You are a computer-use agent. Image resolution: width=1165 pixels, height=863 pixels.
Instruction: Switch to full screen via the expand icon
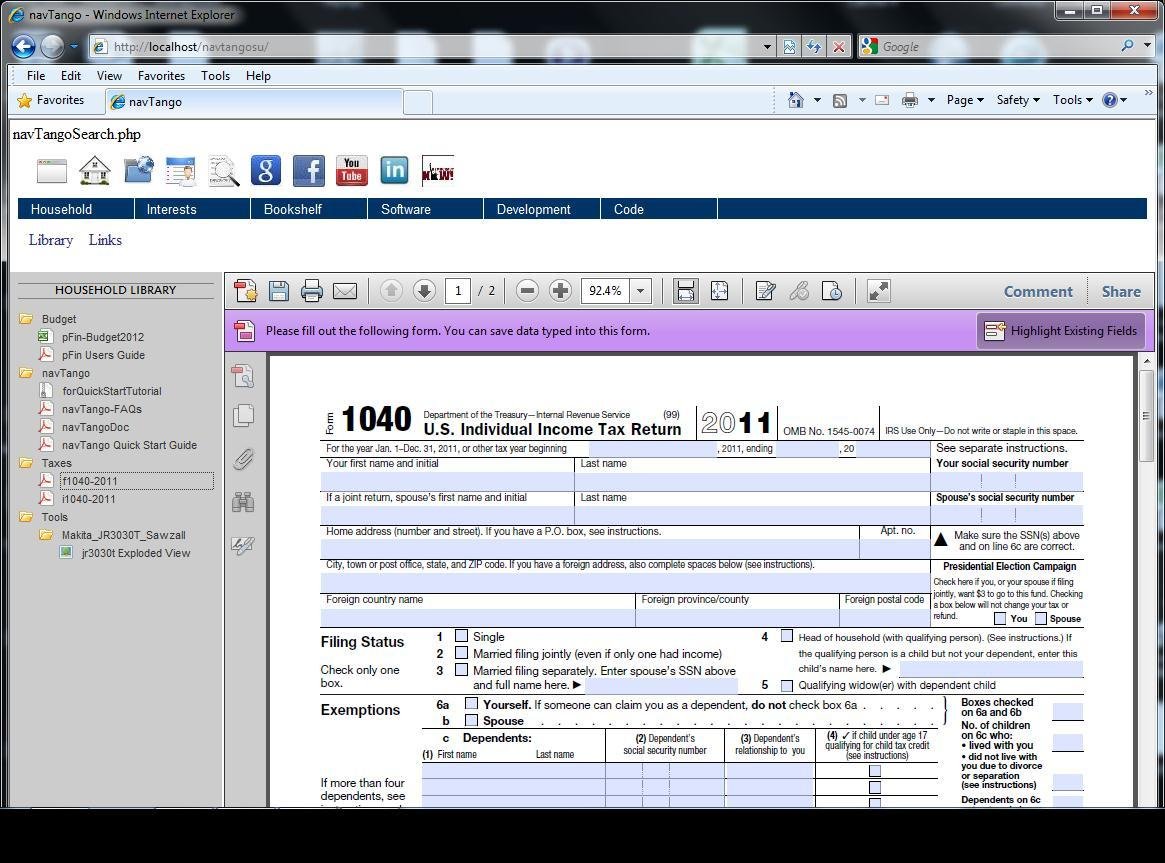pyautogui.click(x=878, y=291)
